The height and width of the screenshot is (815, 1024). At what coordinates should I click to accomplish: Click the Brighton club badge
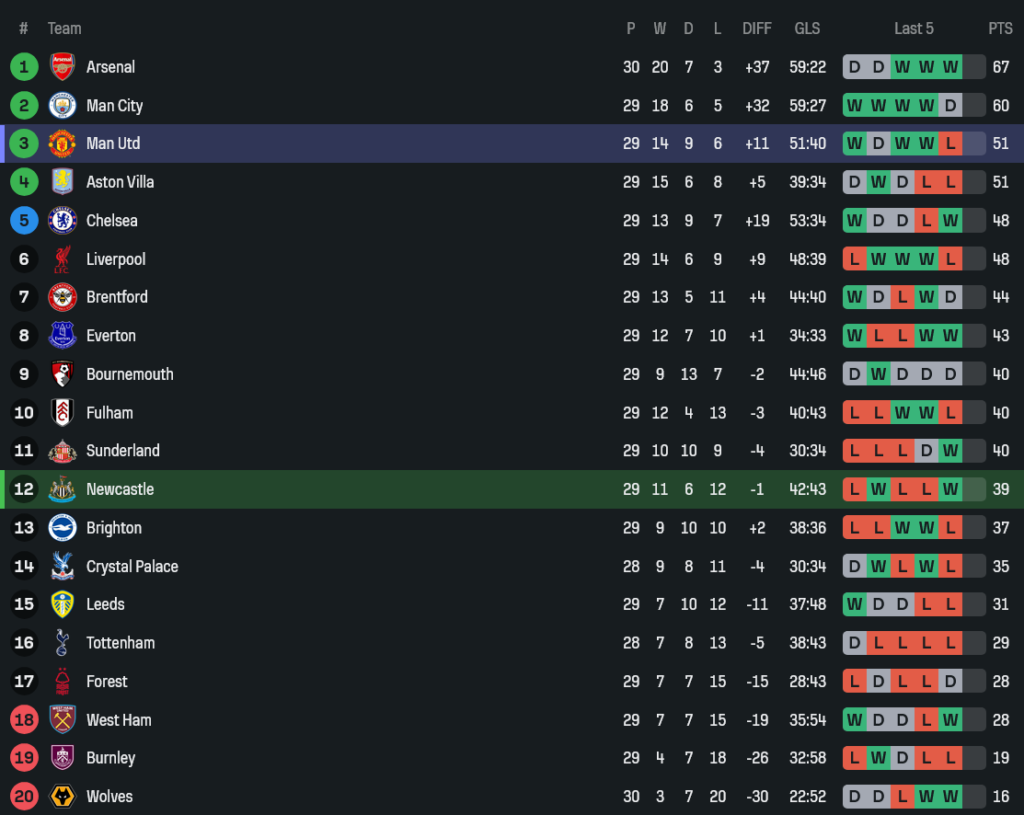click(x=62, y=528)
